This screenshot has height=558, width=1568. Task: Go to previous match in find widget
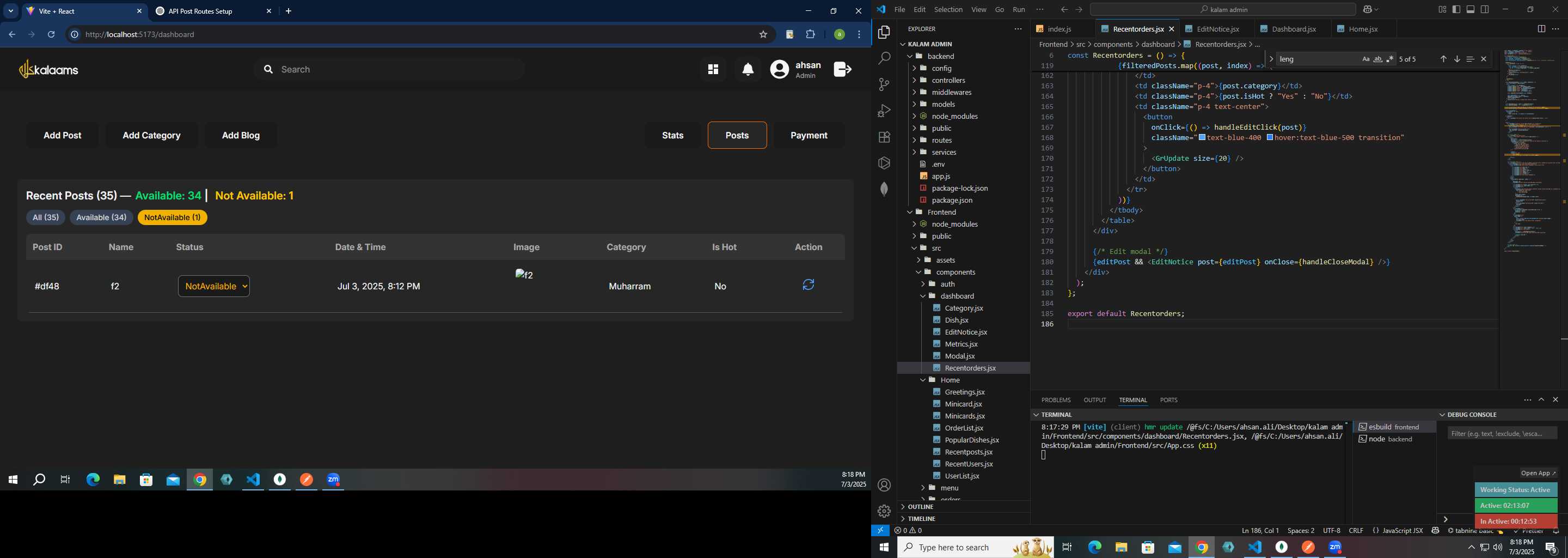click(x=1443, y=59)
